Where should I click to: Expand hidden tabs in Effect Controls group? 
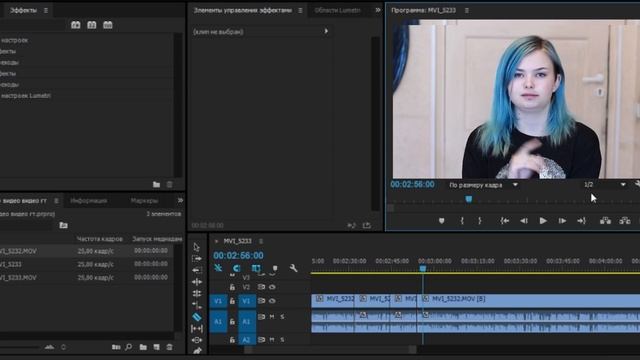378,10
